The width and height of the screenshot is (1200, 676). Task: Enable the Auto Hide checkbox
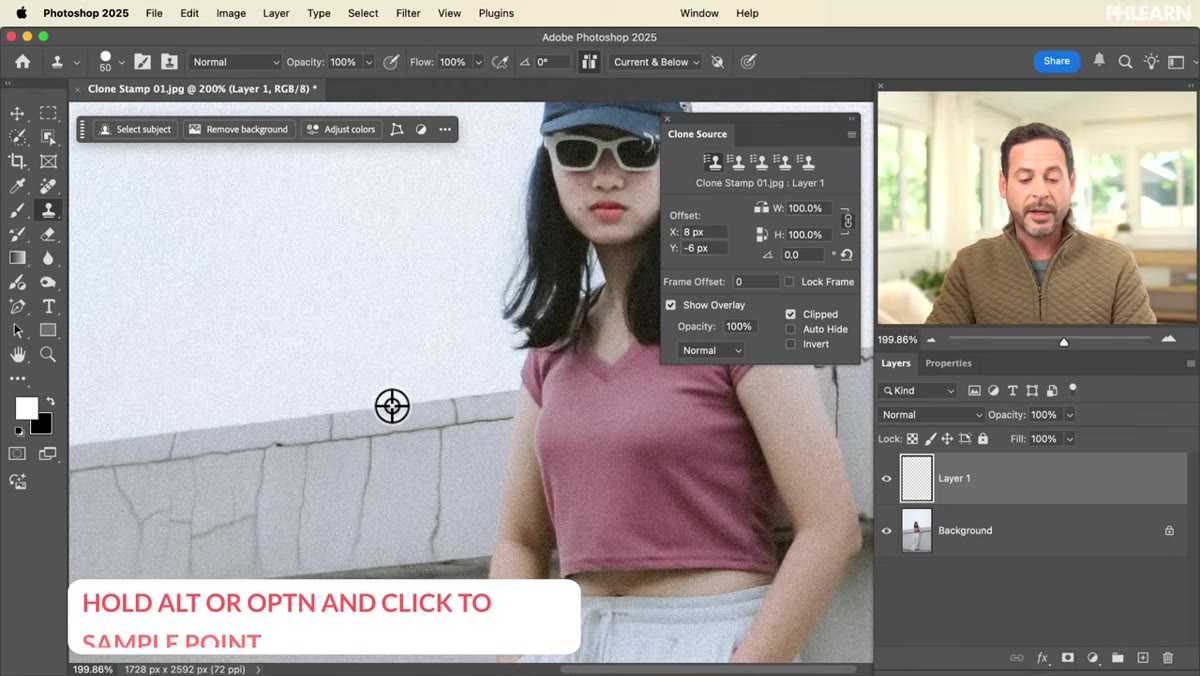pyautogui.click(x=790, y=329)
